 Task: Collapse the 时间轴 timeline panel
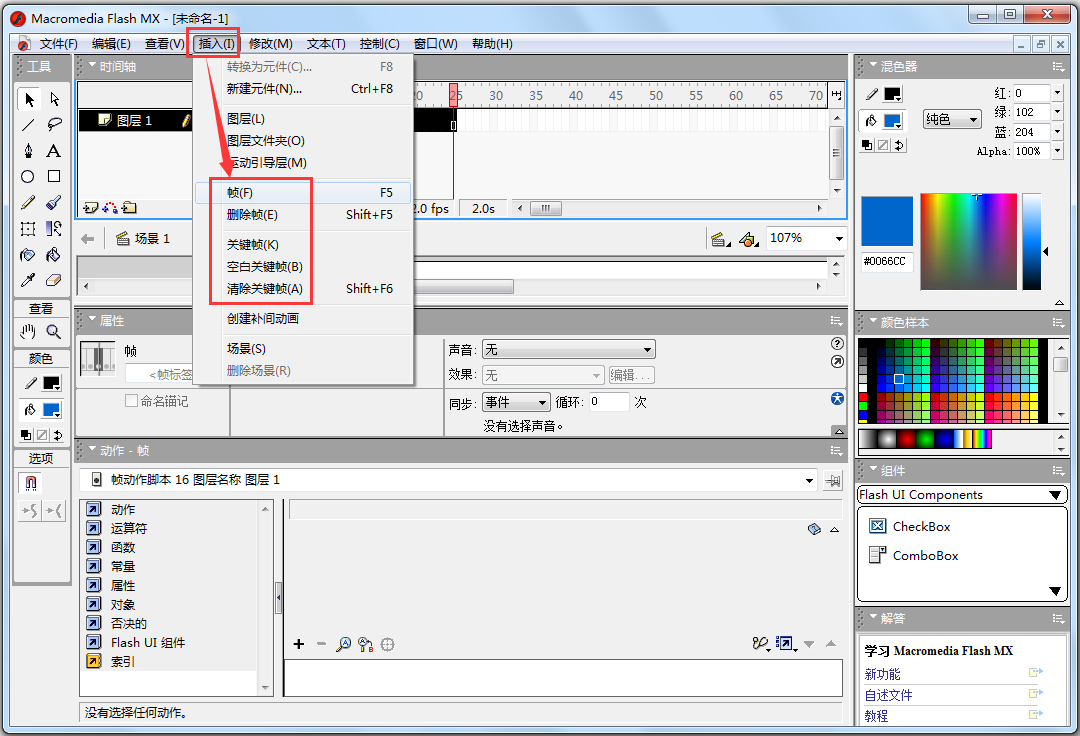coord(93,65)
